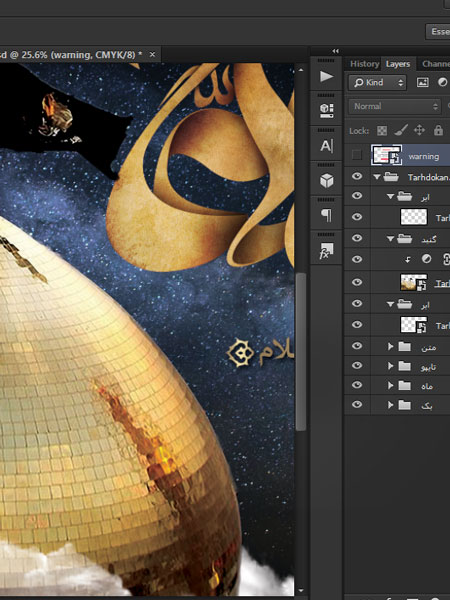Lock all with the padlock icon
450x600 pixels.
(439, 130)
